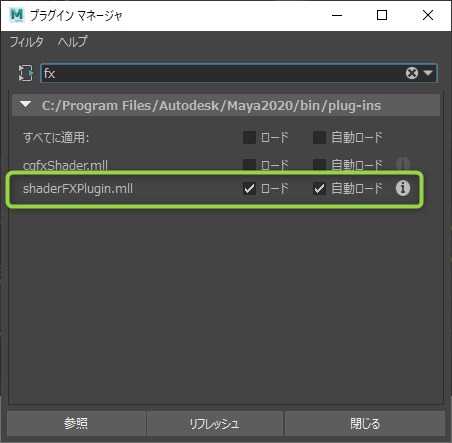Click the toggle icon left of search field
The width and height of the screenshot is (452, 443).
click(25, 73)
